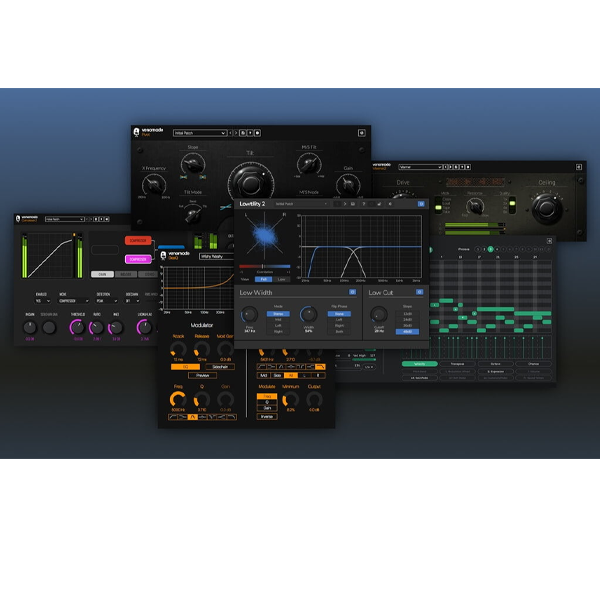Click the Gain knob in Pivot

tap(348, 184)
